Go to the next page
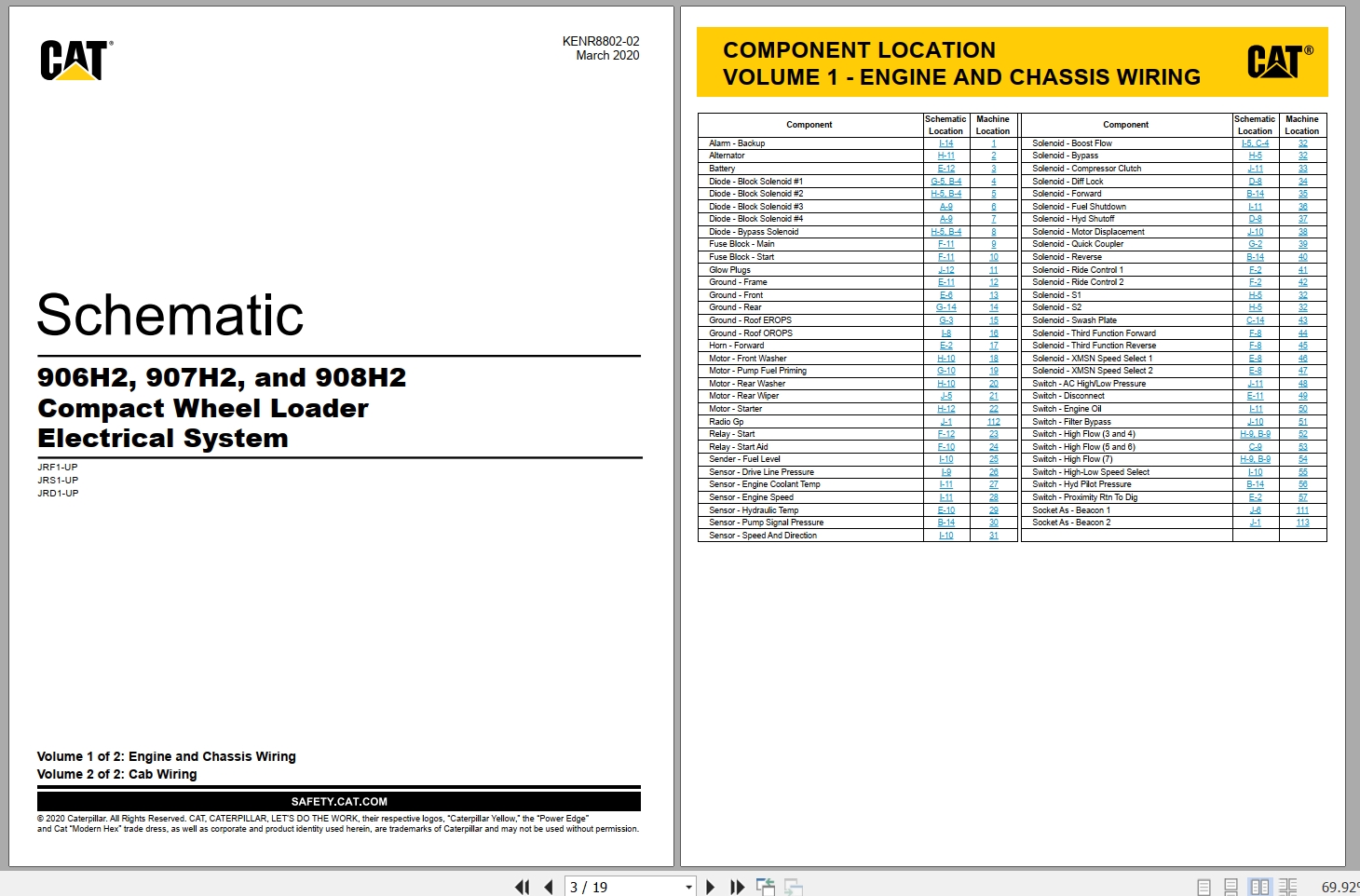The width and height of the screenshot is (1360, 896). point(711,888)
